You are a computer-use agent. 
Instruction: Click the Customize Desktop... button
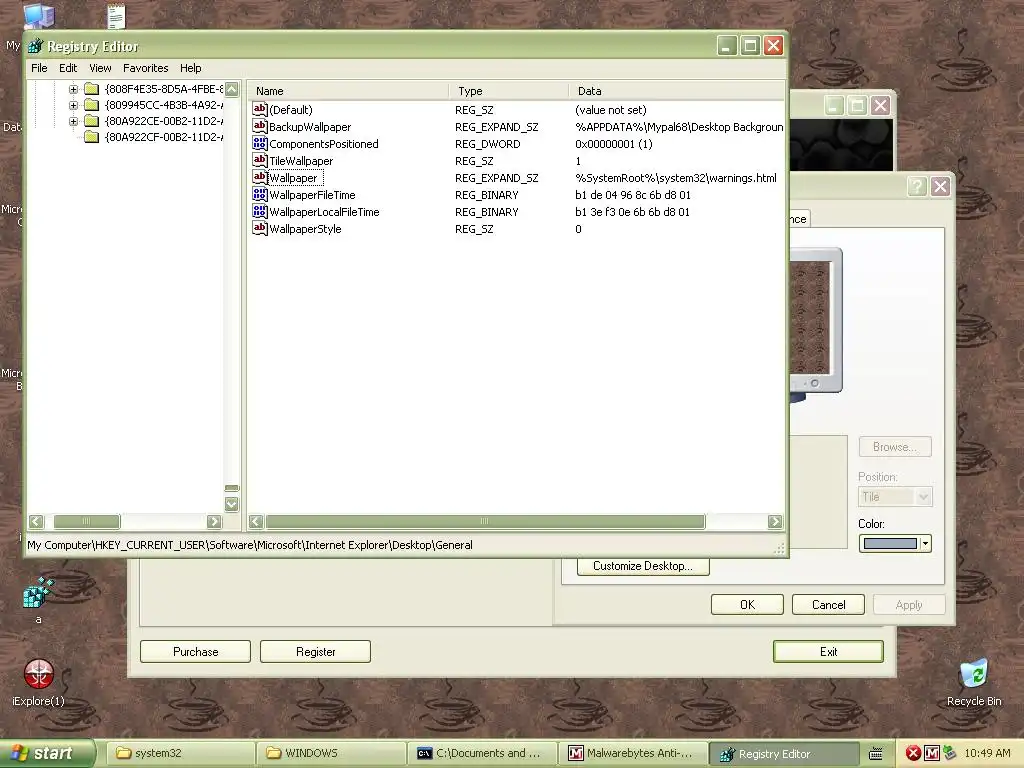pyautogui.click(x=643, y=566)
